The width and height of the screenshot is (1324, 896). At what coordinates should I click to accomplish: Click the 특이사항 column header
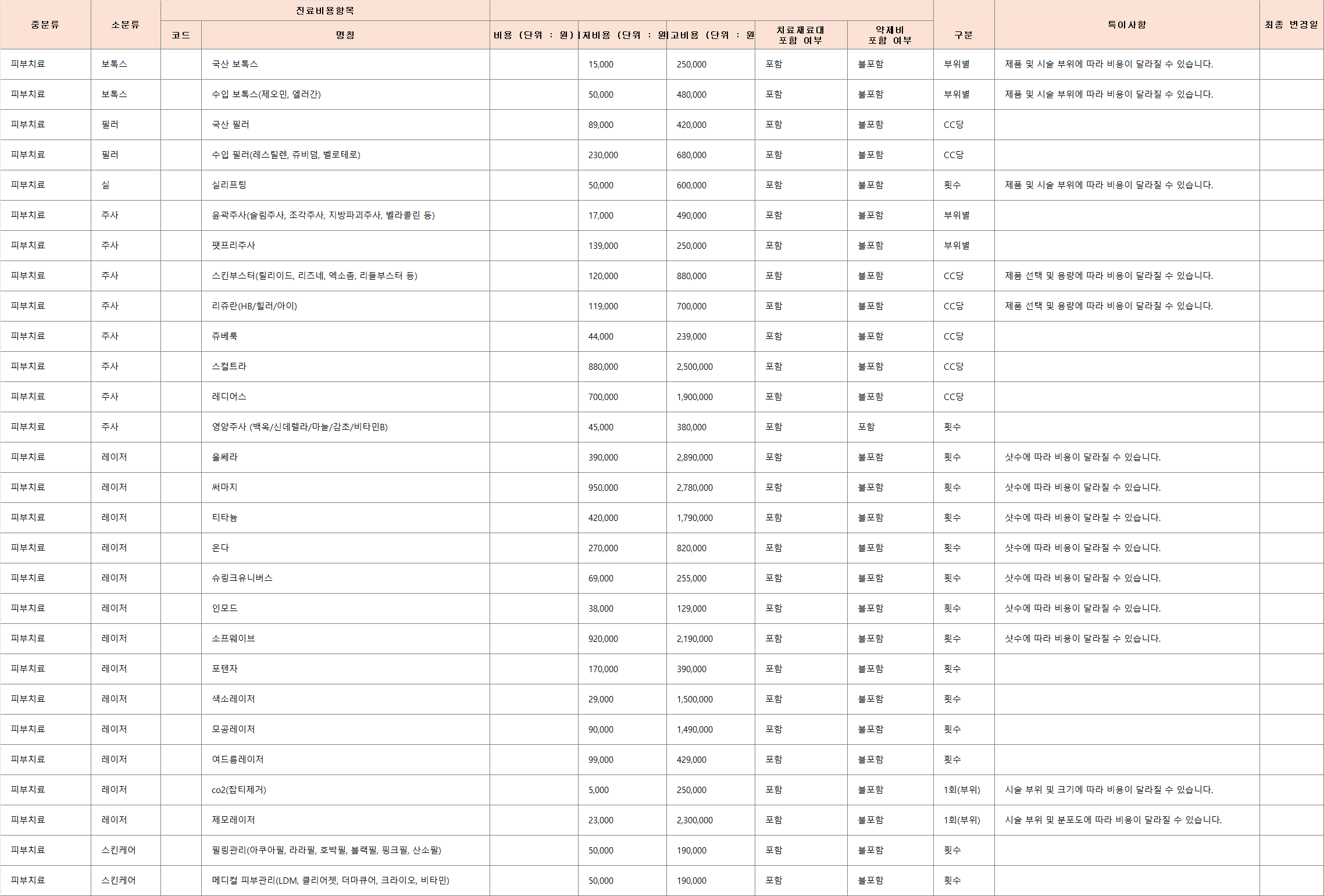(x=1126, y=24)
